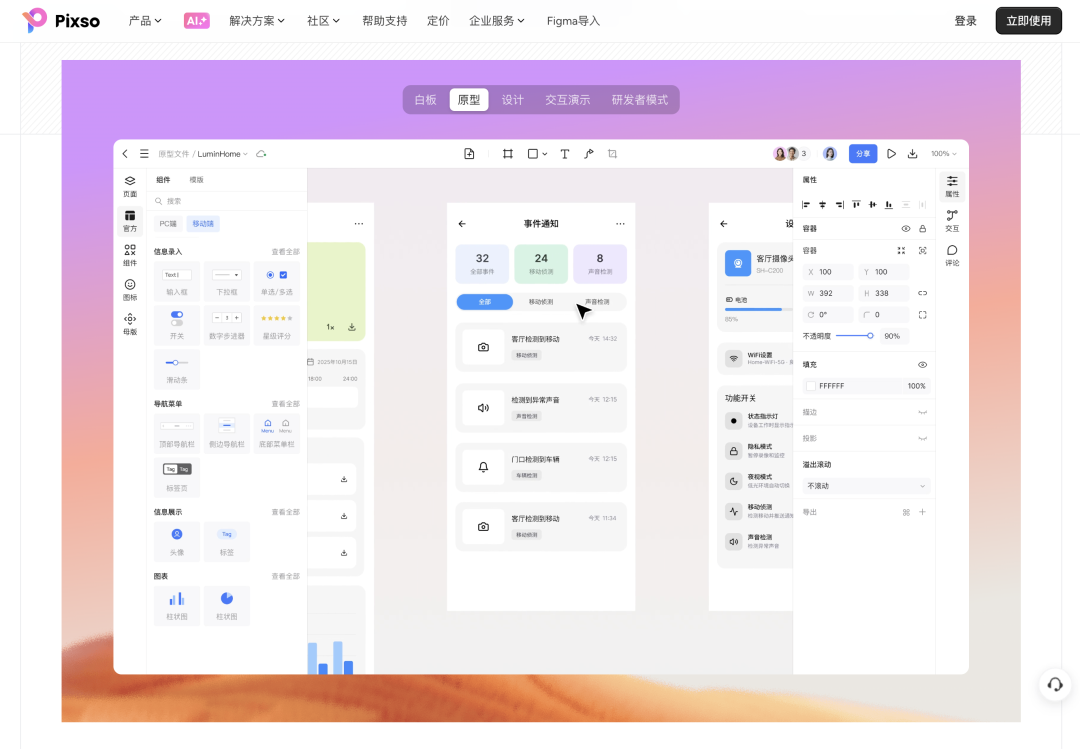Select the crop tool in toolbar
This screenshot has width=1080, height=749.
point(612,154)
